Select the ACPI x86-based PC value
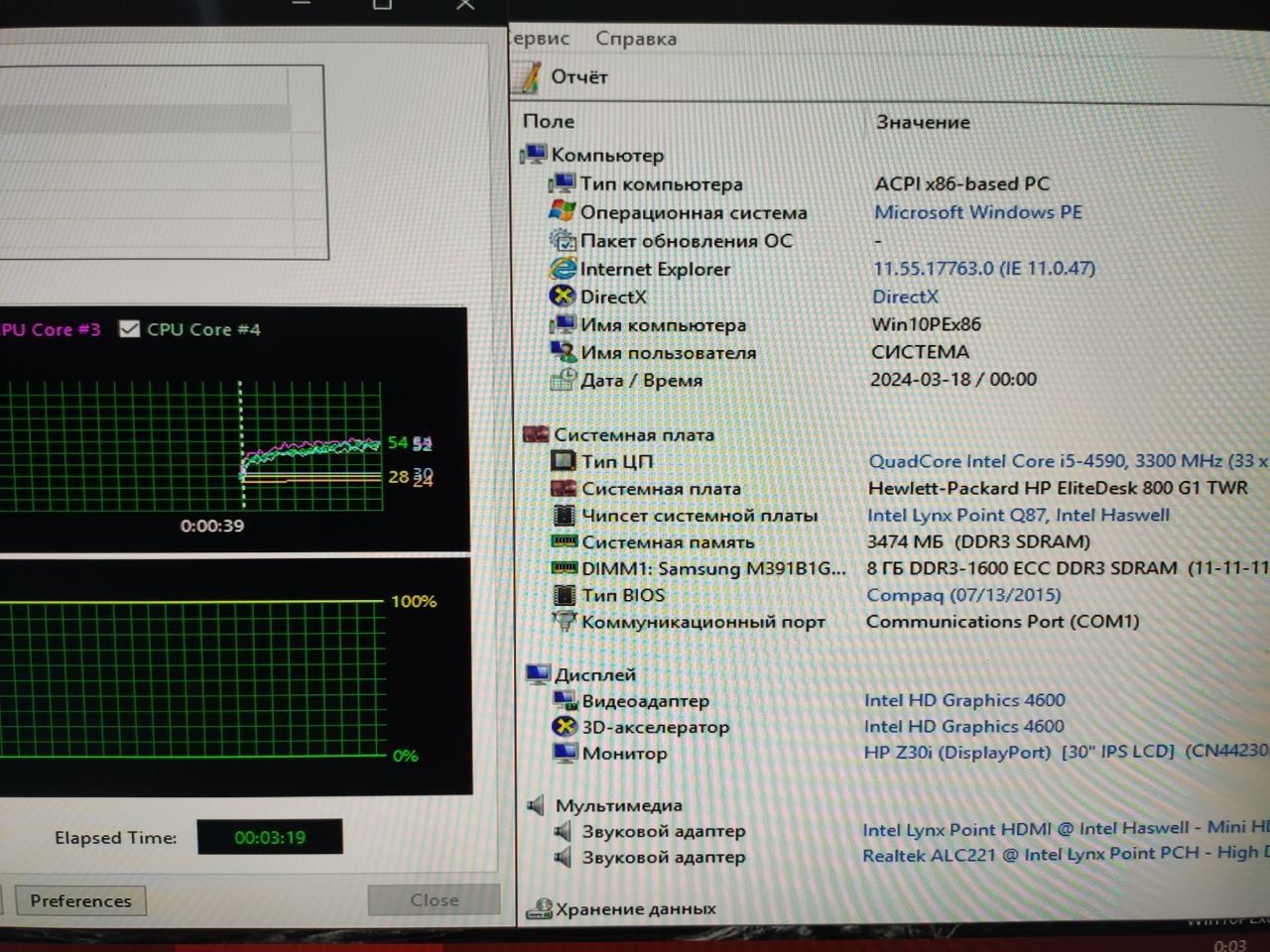This screenshot has width=1270, height=952. coord(962,183)
